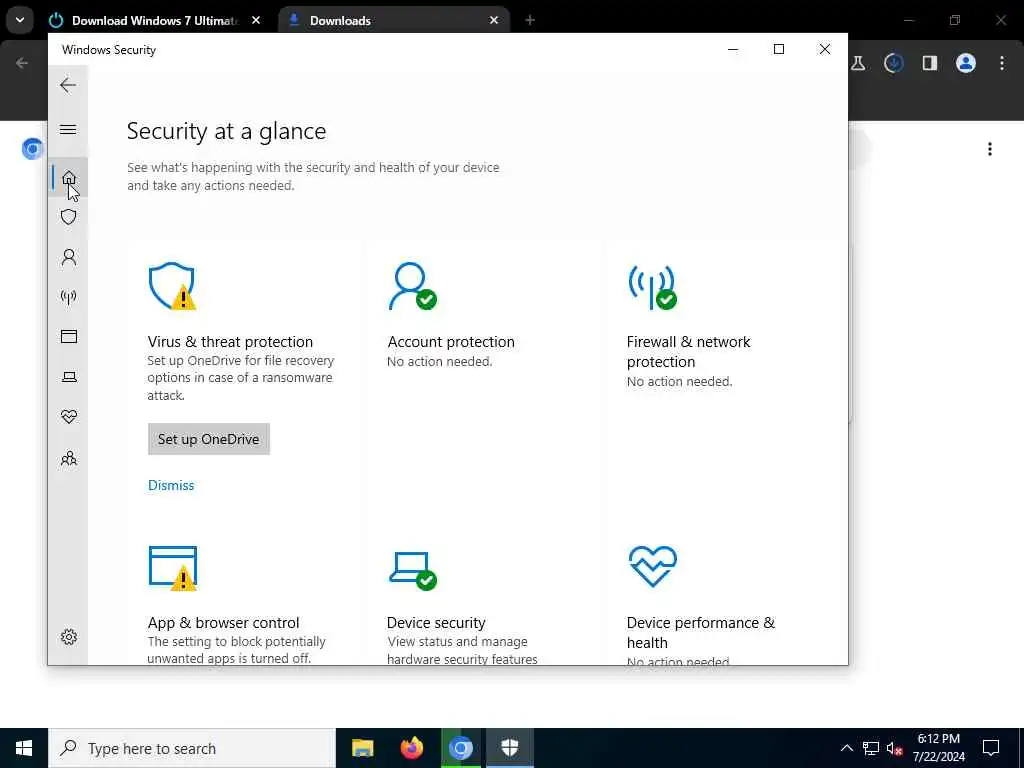Image resolution: width=1024 pixels, height=768 pixels.
Task: Open Firewall & network antenna icon in sidebar
Action: click(69, 297)
